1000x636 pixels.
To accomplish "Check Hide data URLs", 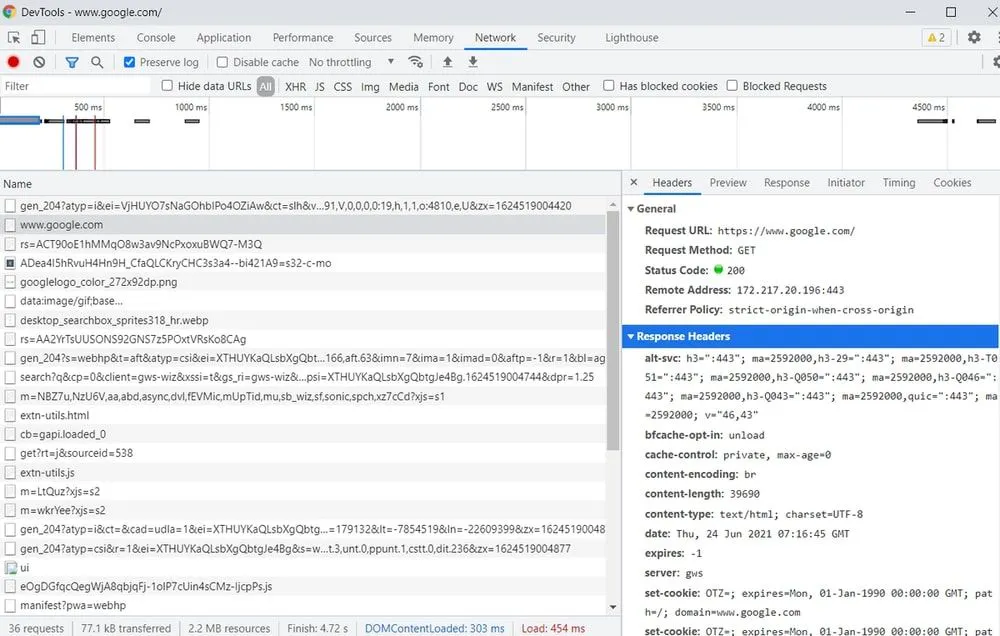I will [x=167, y=86].
